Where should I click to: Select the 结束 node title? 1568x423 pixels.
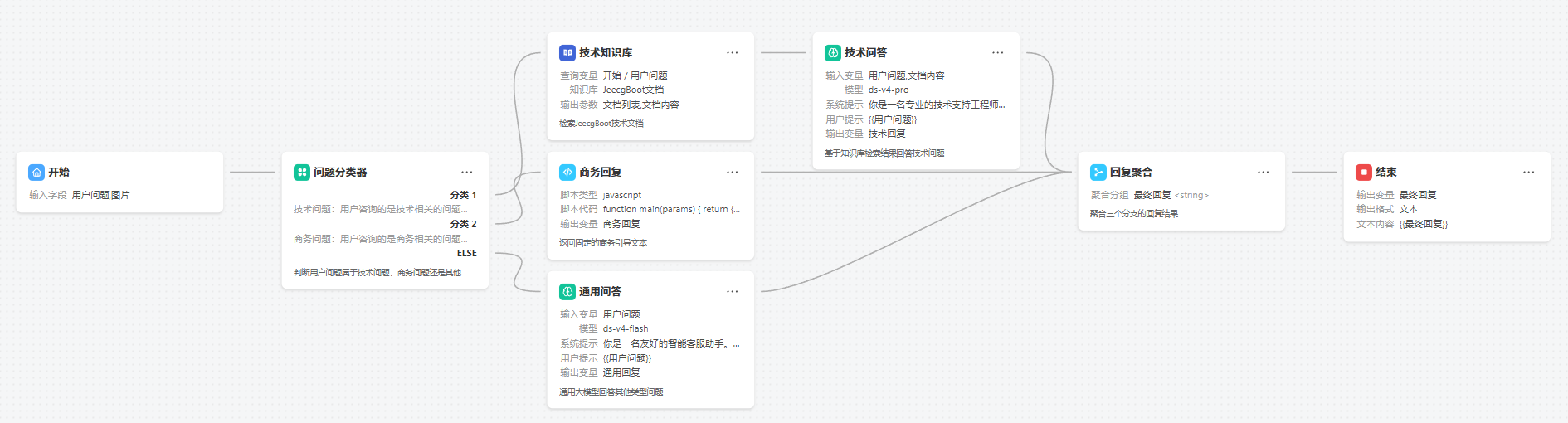(1386, 172)
